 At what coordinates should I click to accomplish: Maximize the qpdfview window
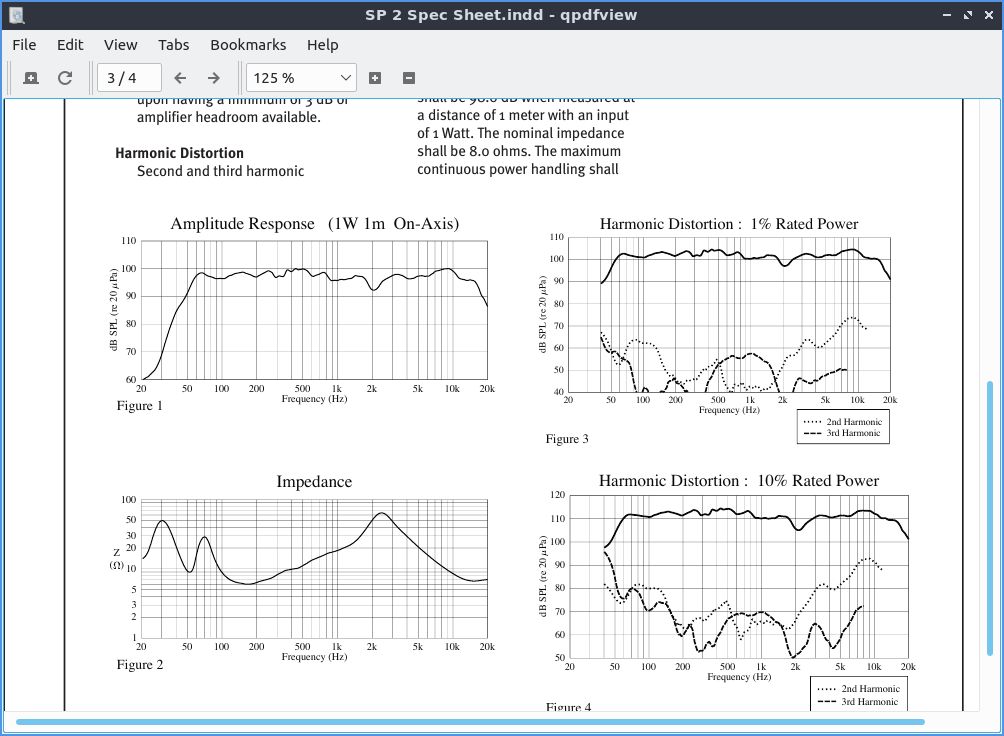(x=968, y=15)
